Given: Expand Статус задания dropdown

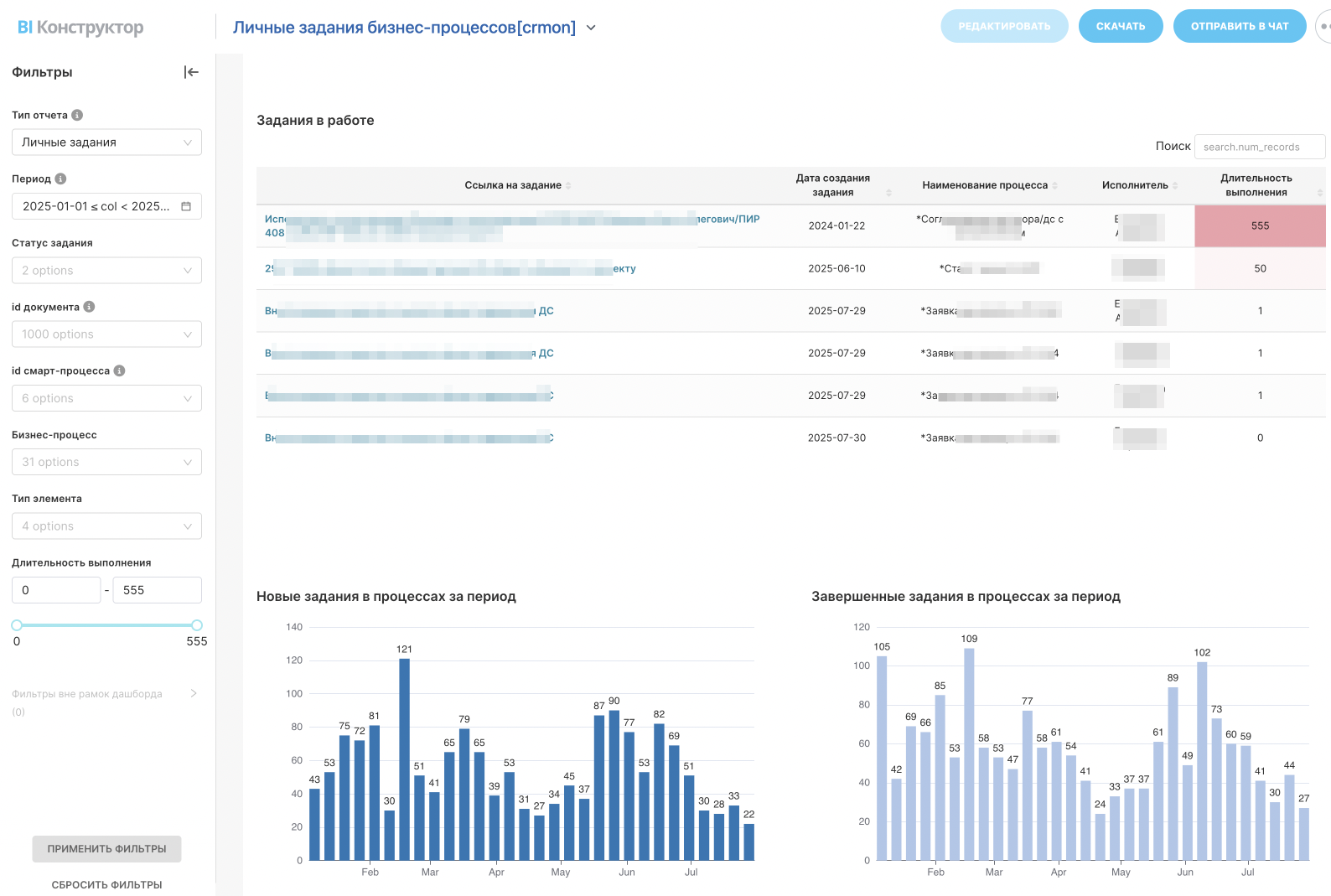Looking at the screenshot, I should pyautogui.click(x=106, y=271).
